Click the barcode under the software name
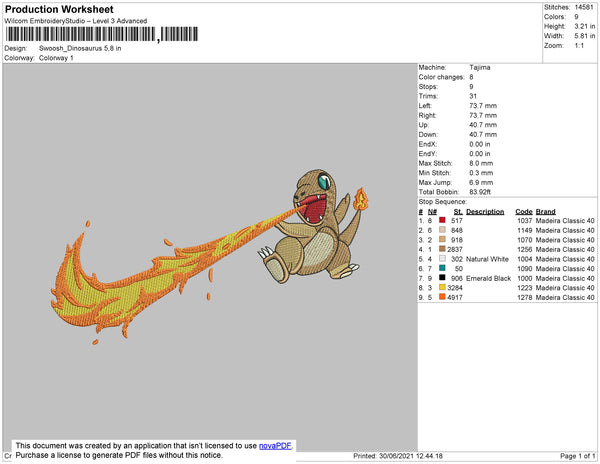This screenshot has height=464, width=600. click(x=102, y=34)
